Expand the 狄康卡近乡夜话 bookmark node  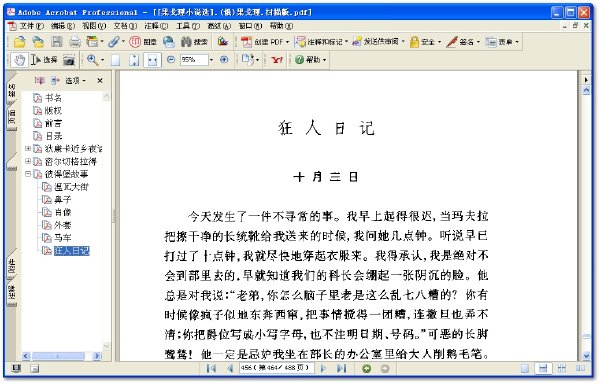[28, 148]
